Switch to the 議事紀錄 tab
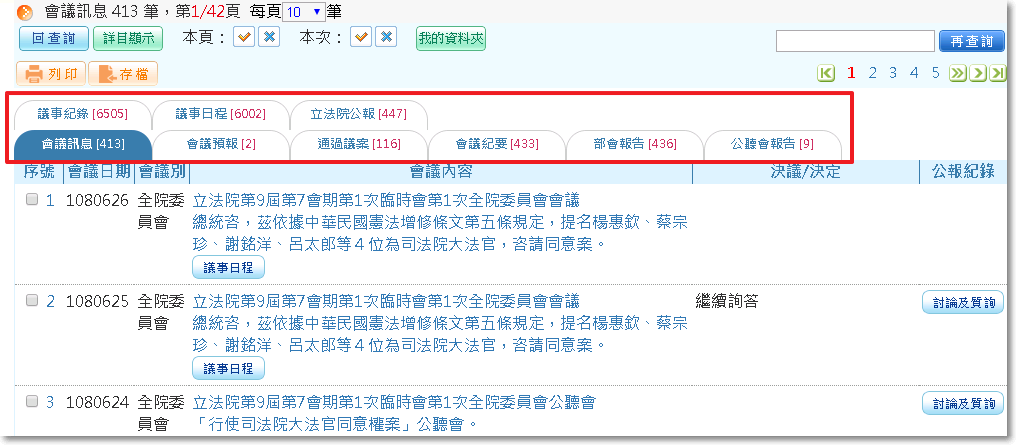The width and height of the screenshot is (1016, 445). 82,113
